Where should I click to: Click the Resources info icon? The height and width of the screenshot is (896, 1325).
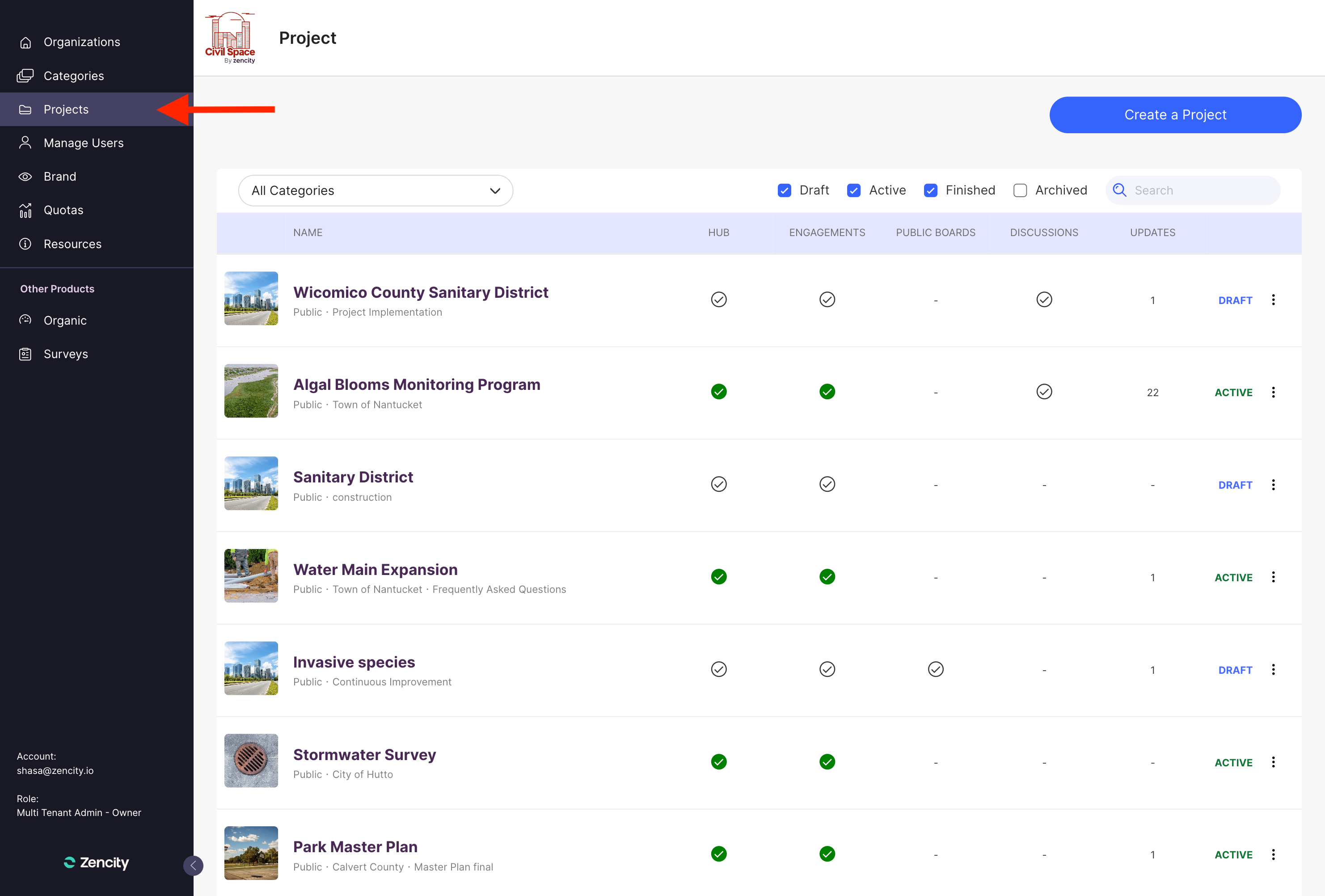point(25,244)
